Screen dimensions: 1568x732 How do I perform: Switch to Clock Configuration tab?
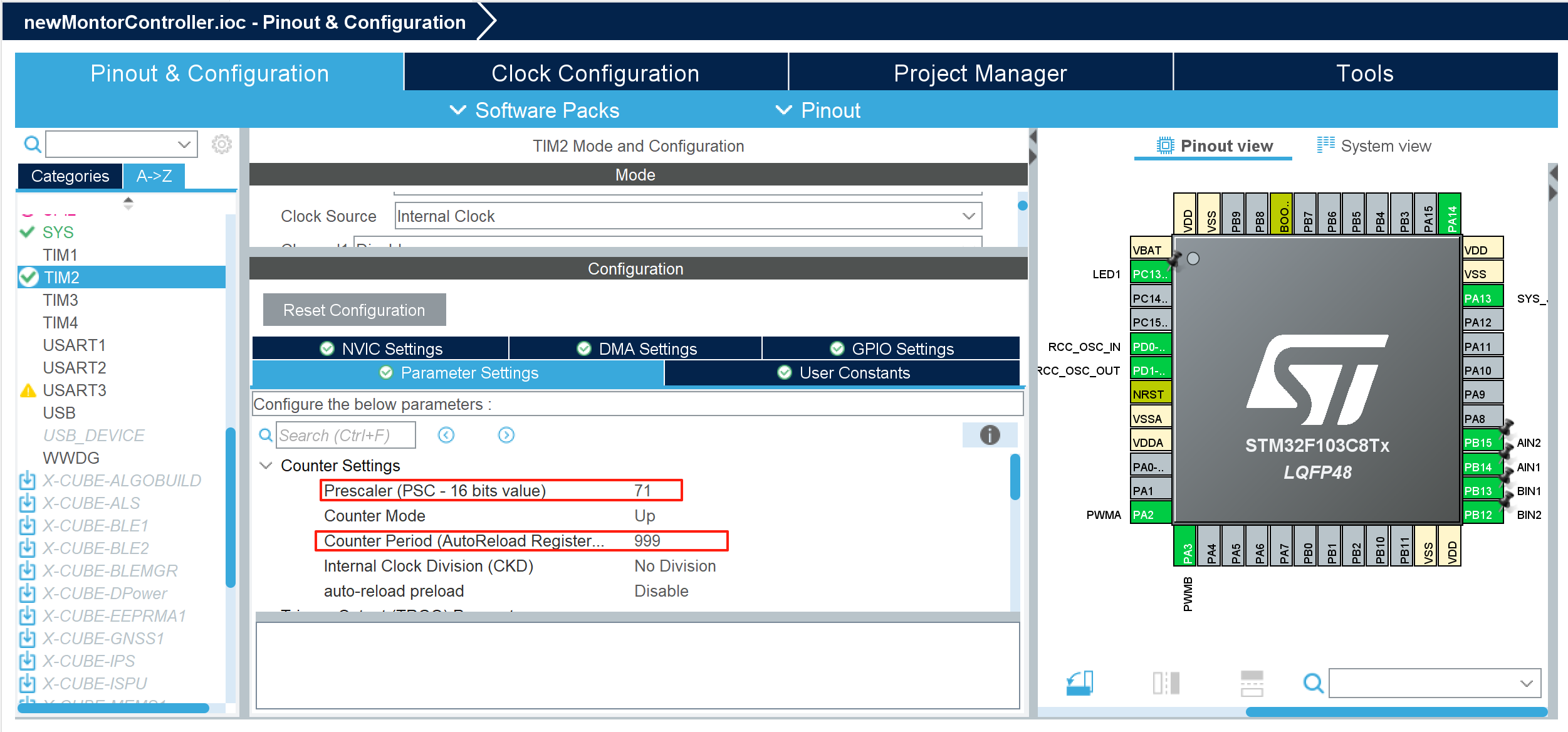coord(595,73)
